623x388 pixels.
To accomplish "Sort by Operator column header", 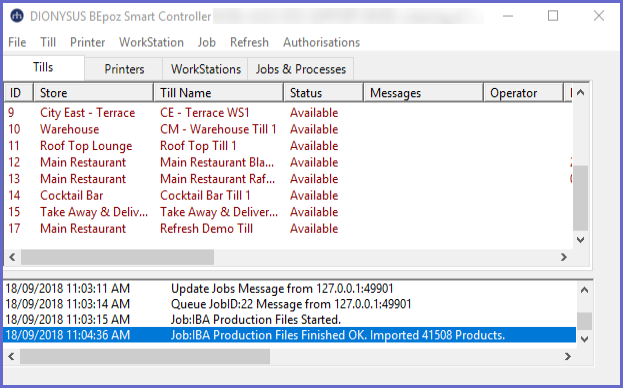I will click(x=524, y=93).
